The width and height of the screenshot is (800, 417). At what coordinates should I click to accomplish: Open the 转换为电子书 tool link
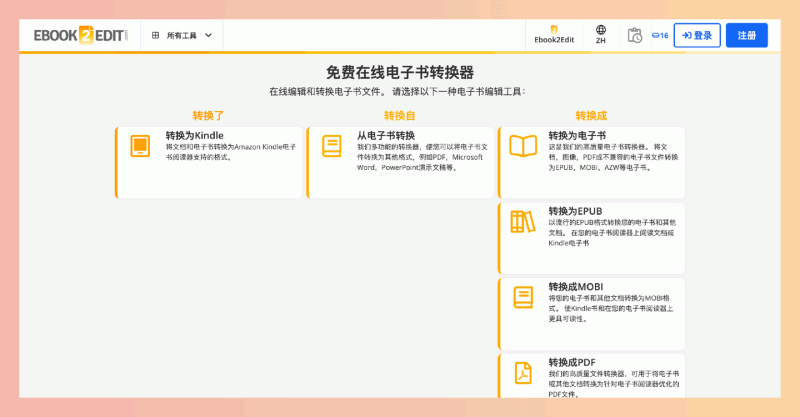[x=577, y=135]
